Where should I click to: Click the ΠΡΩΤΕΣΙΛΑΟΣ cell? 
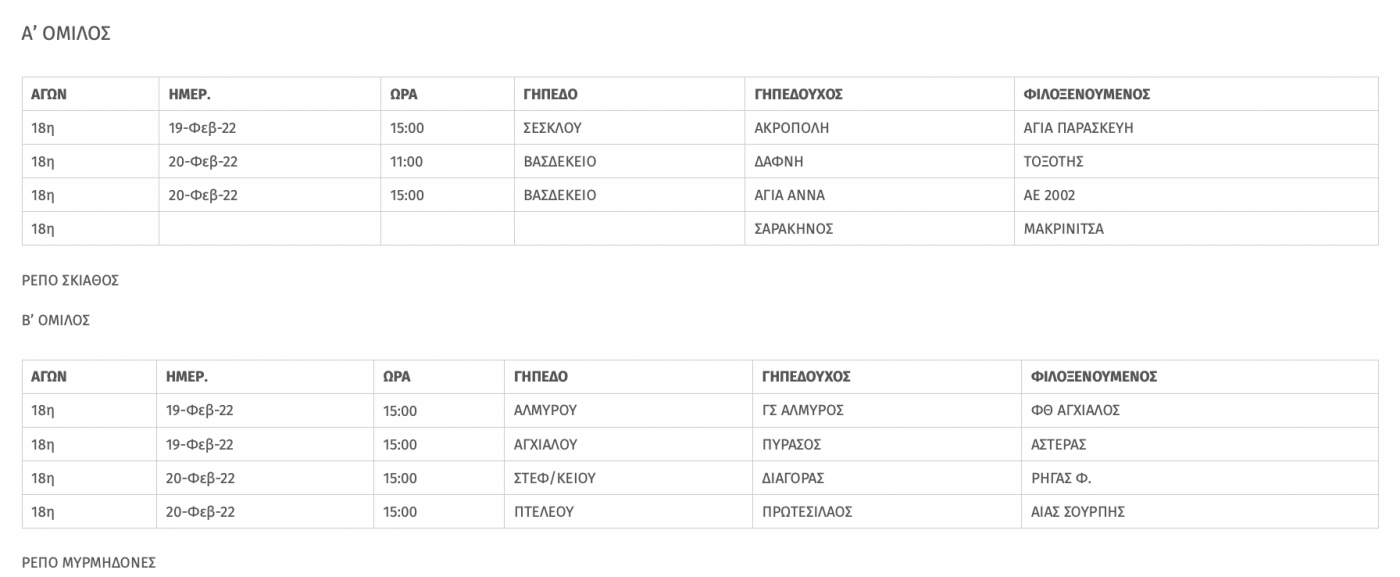point(886,512)
